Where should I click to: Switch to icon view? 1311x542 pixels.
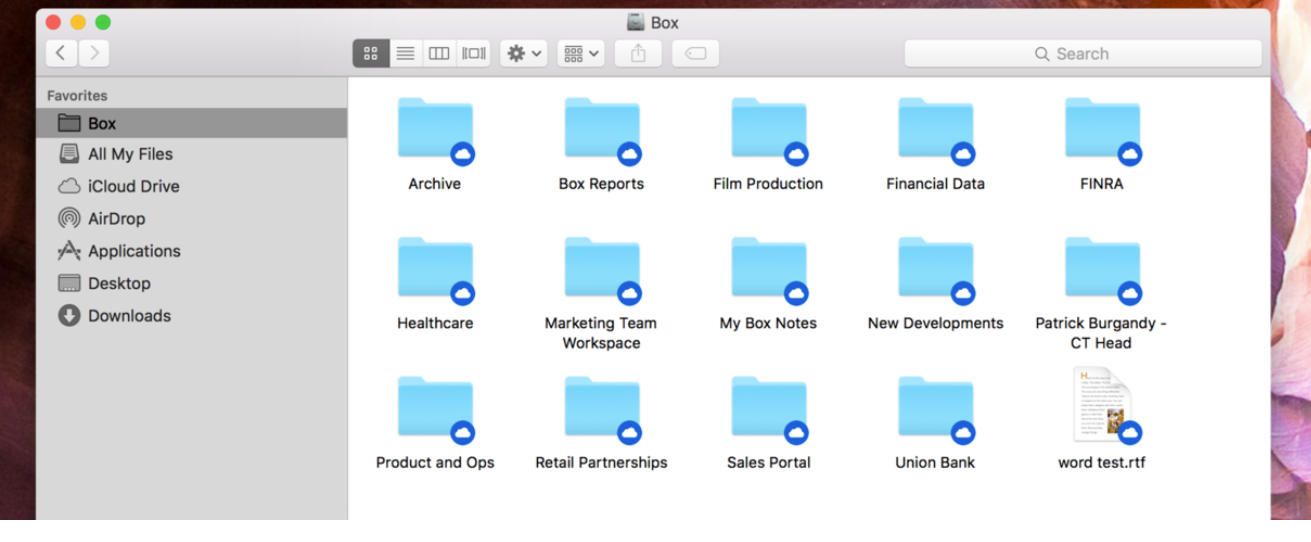pyautogui.click(x=371, y=54)
